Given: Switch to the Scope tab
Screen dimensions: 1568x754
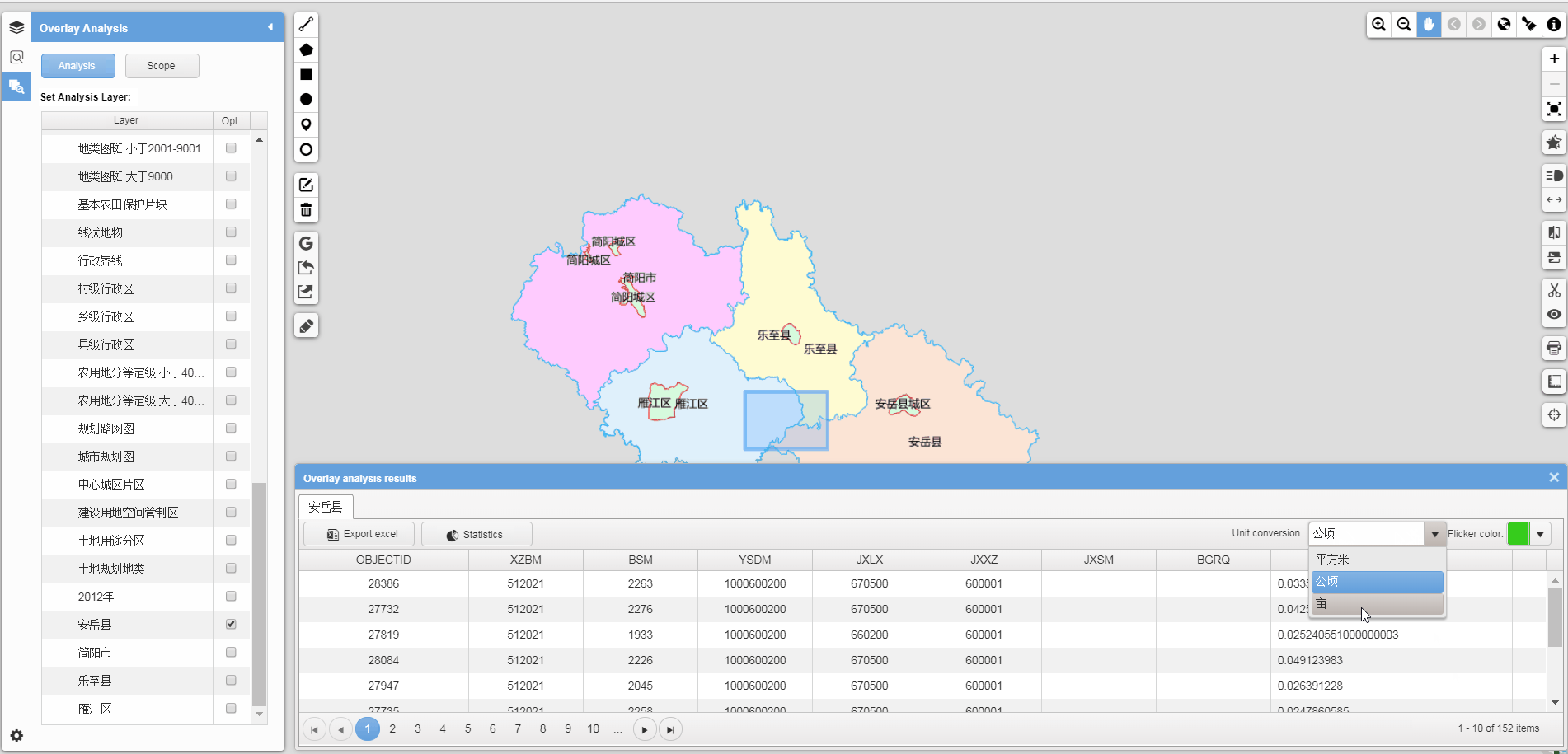Looking at the screenshot, I should [162, 66].
